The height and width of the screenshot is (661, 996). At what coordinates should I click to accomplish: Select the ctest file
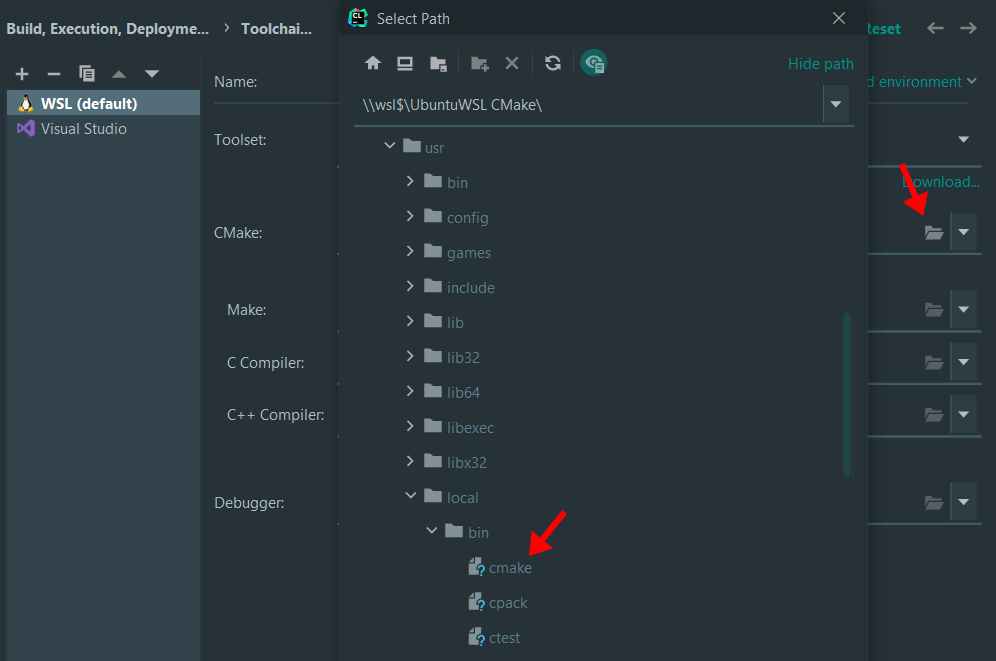pyautogui.click(x=494, y=638)
